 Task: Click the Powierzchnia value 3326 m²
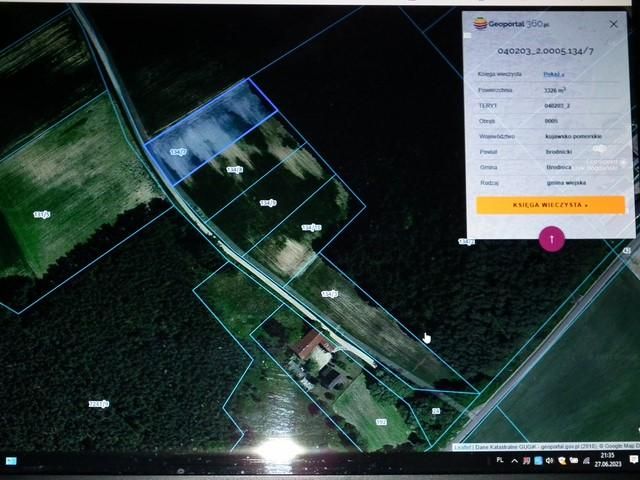click(x=555, y=90)
